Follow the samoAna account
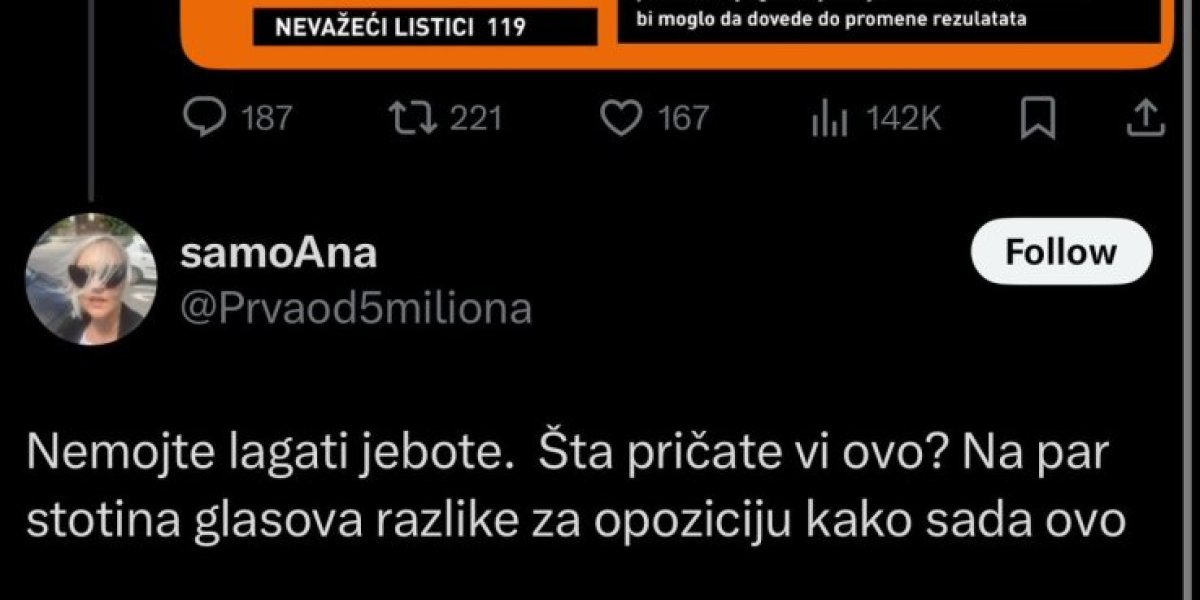The width and height of the screenshot is (1200, 600). tap(1061, 252)
